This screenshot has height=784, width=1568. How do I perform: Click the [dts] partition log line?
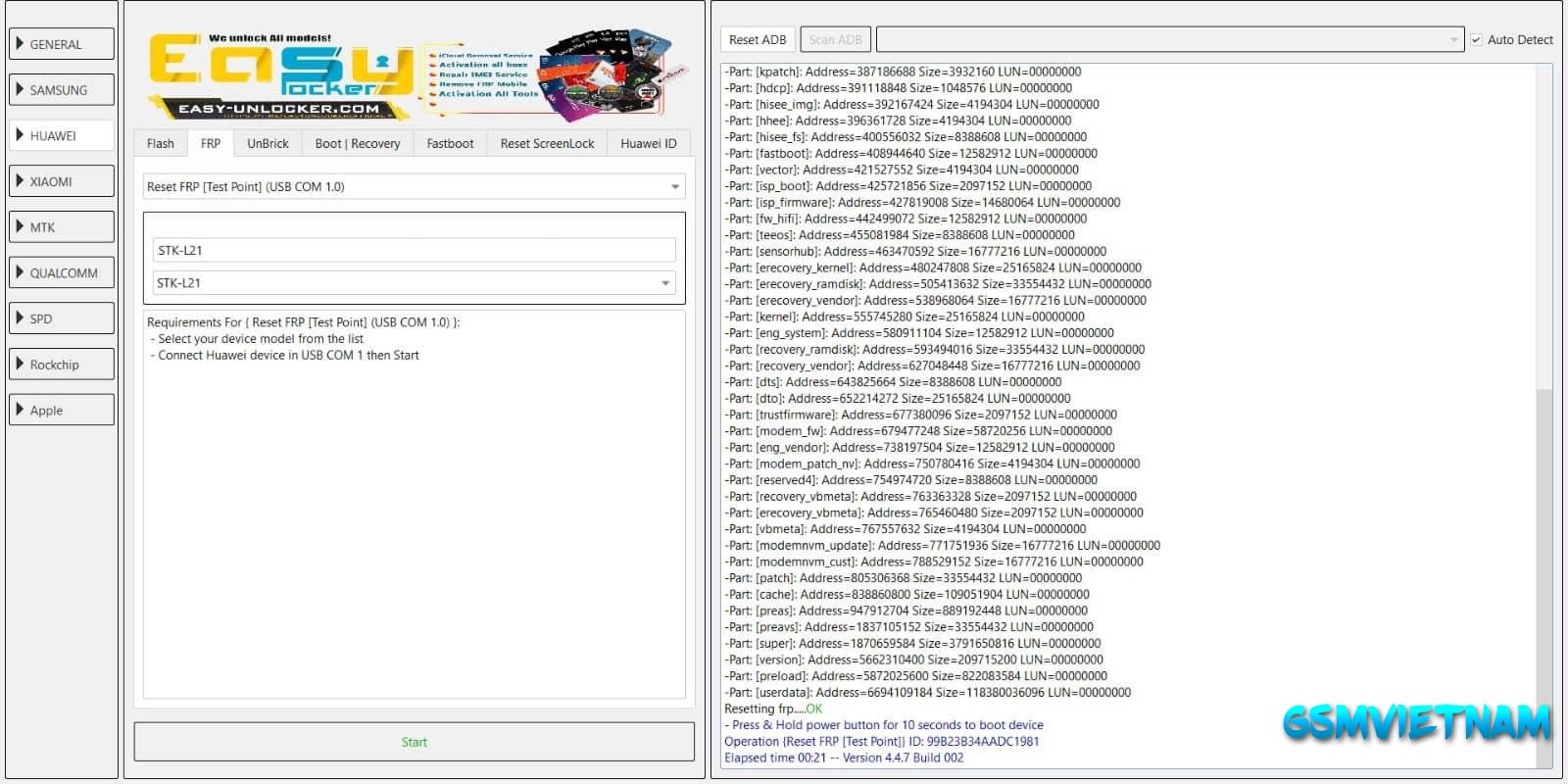pos(893,381)
